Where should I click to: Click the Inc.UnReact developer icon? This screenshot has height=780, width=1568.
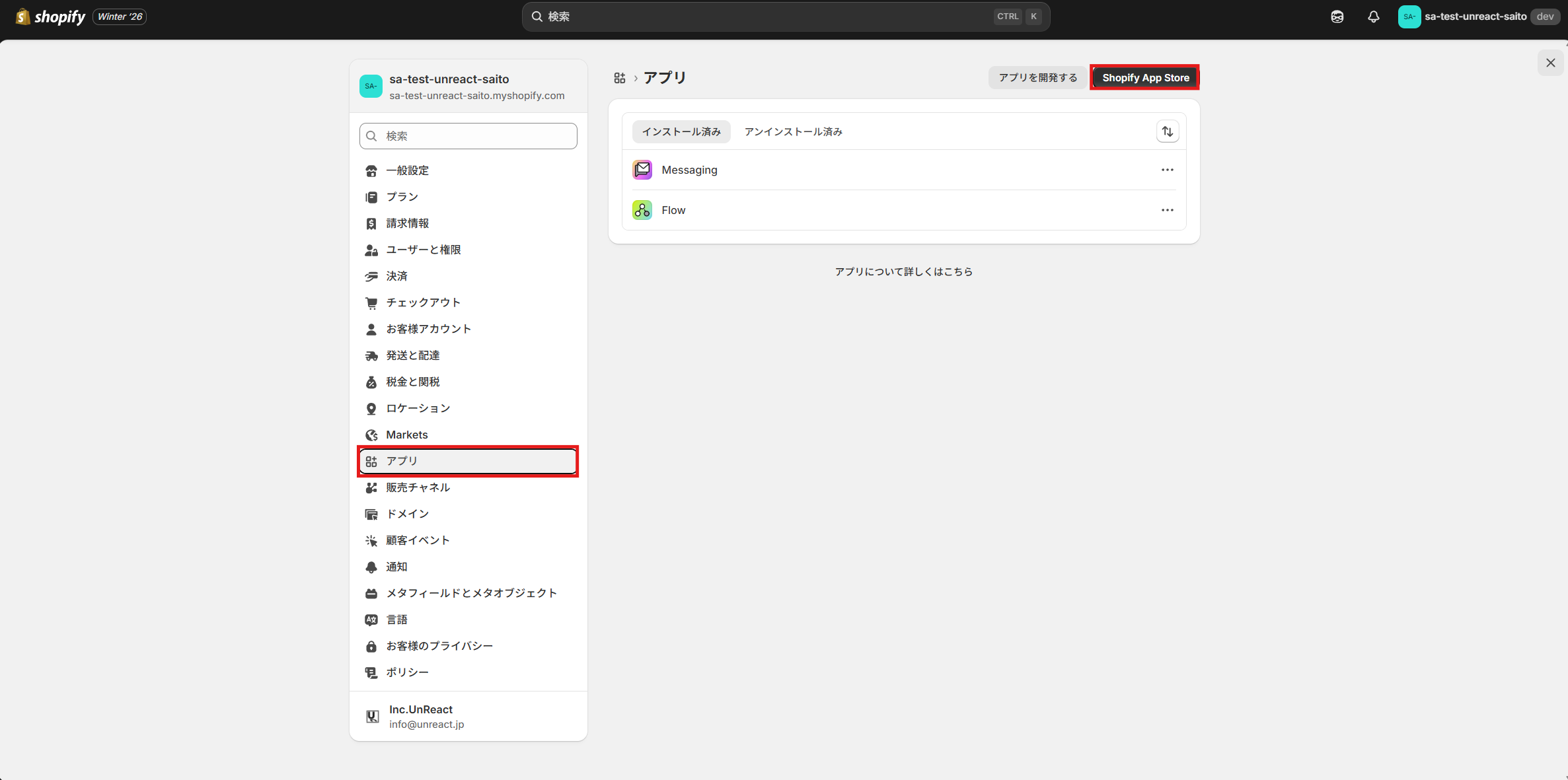[372, 716]
